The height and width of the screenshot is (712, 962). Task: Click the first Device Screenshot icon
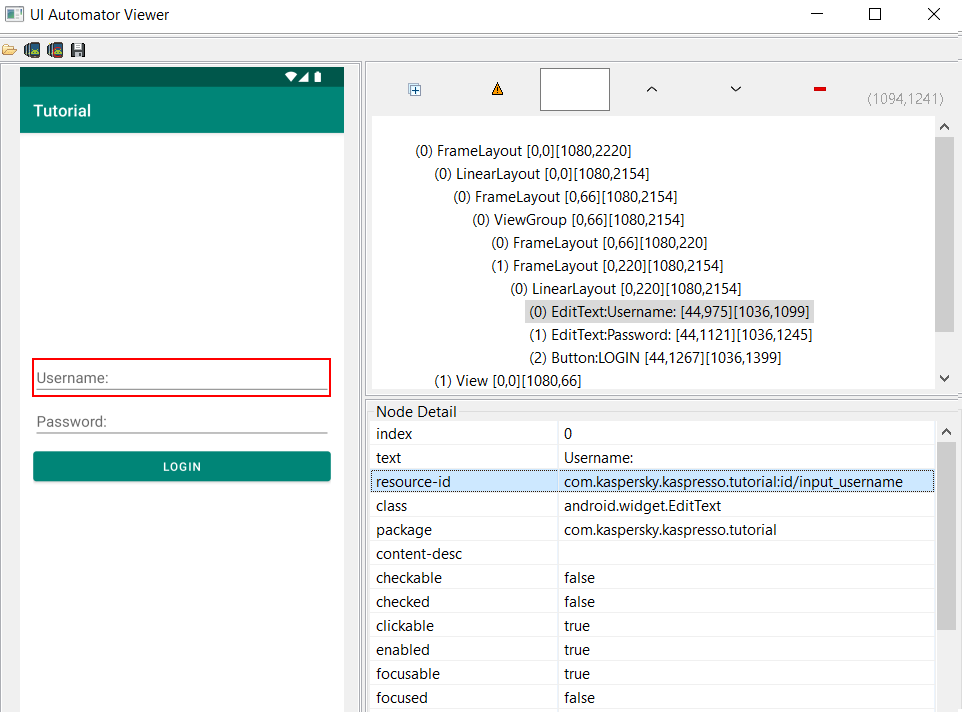[x=32, y=50]
